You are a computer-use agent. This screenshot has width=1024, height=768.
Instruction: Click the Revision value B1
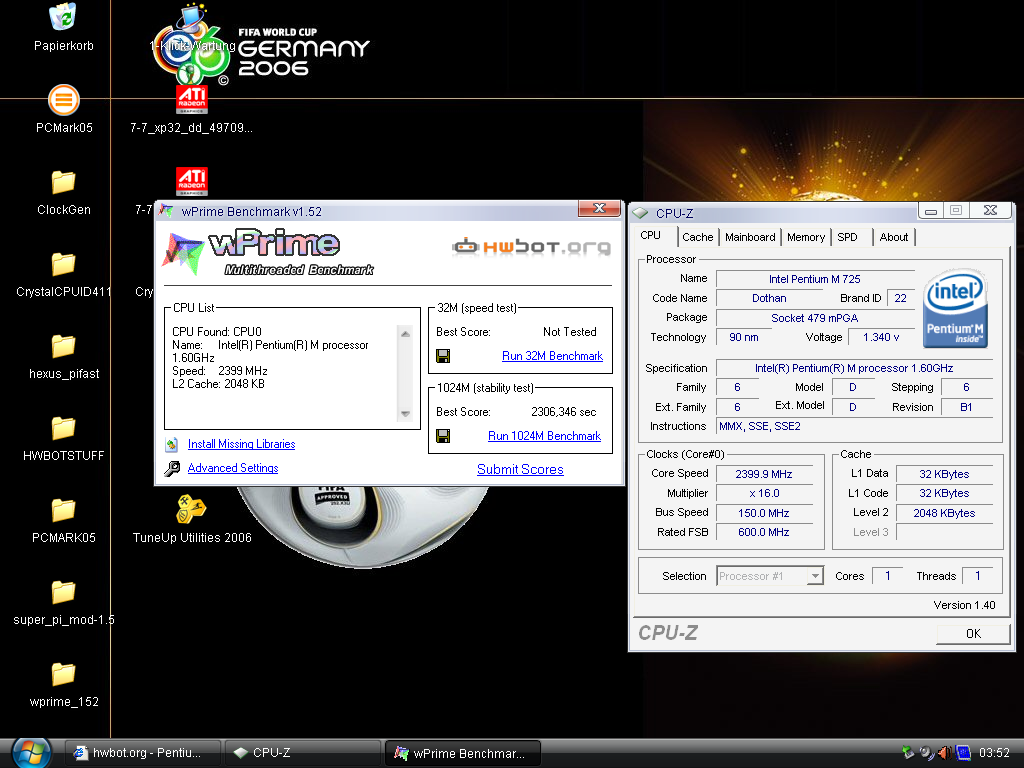click(966, 407)
